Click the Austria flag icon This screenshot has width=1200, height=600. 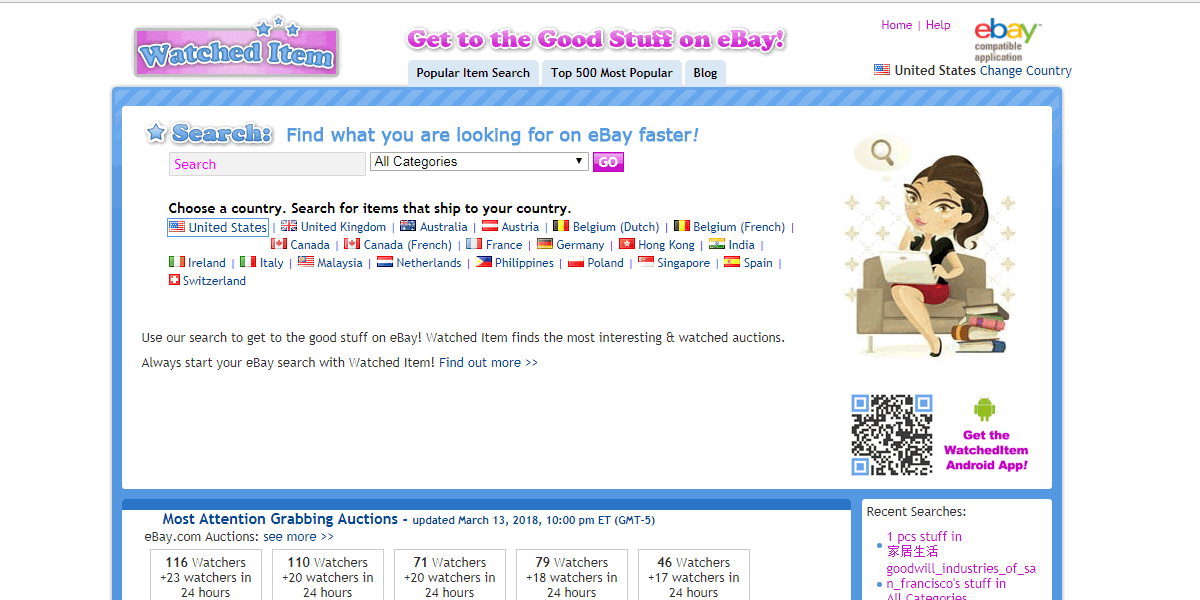[x=490, y=226]
